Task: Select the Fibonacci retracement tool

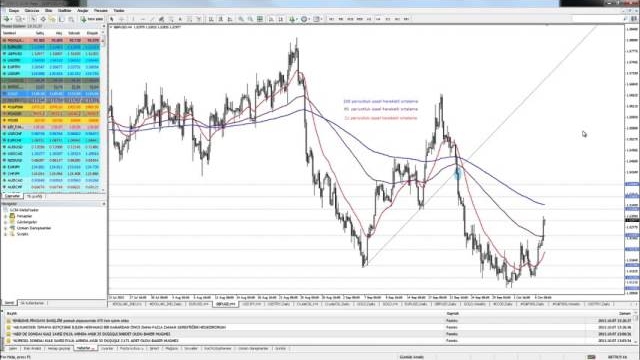Action: [x=171, y=19]
